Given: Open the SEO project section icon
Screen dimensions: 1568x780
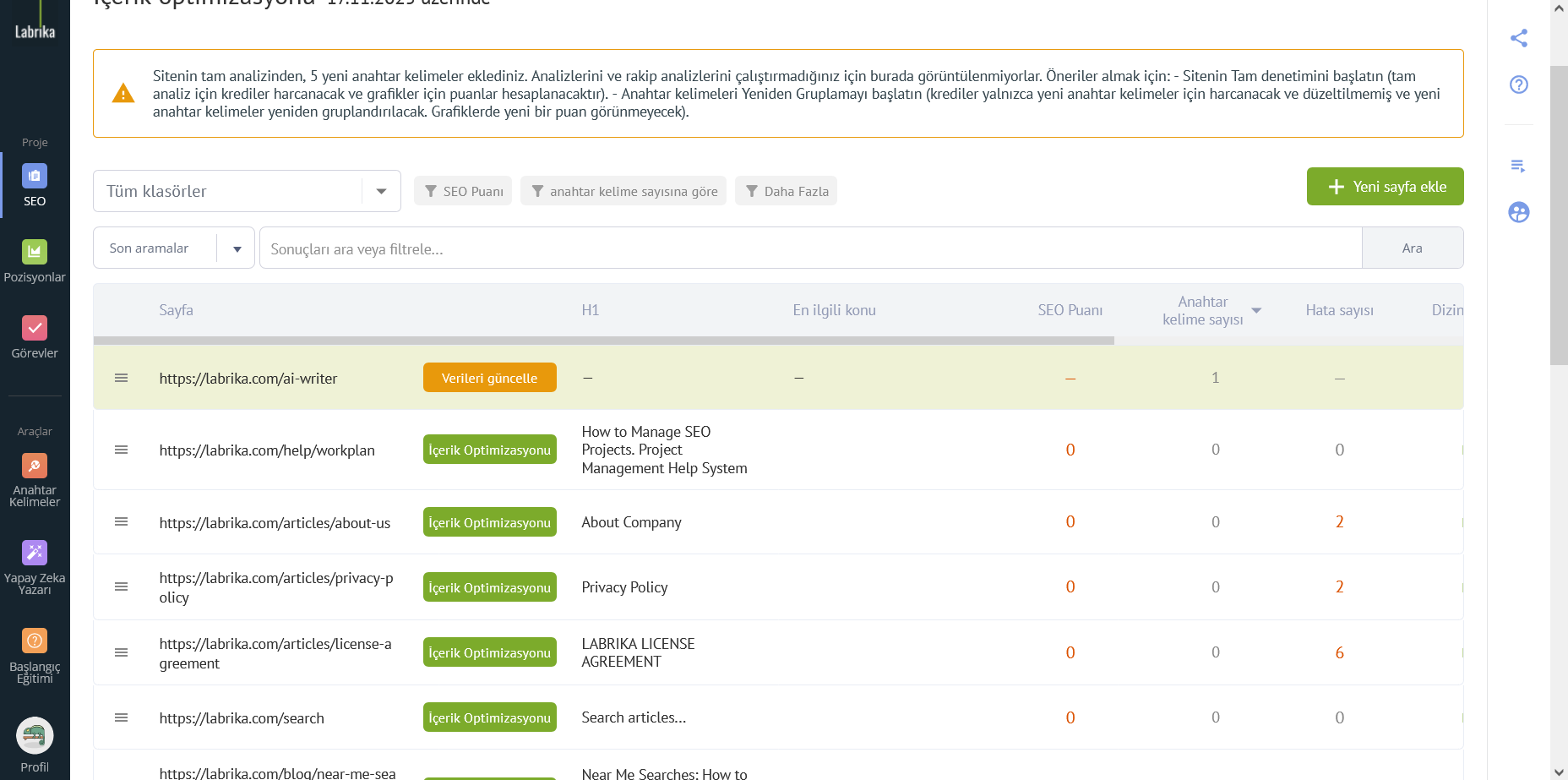Looking at the screenshot, I should pyautogui.click(x=35, y=177).
